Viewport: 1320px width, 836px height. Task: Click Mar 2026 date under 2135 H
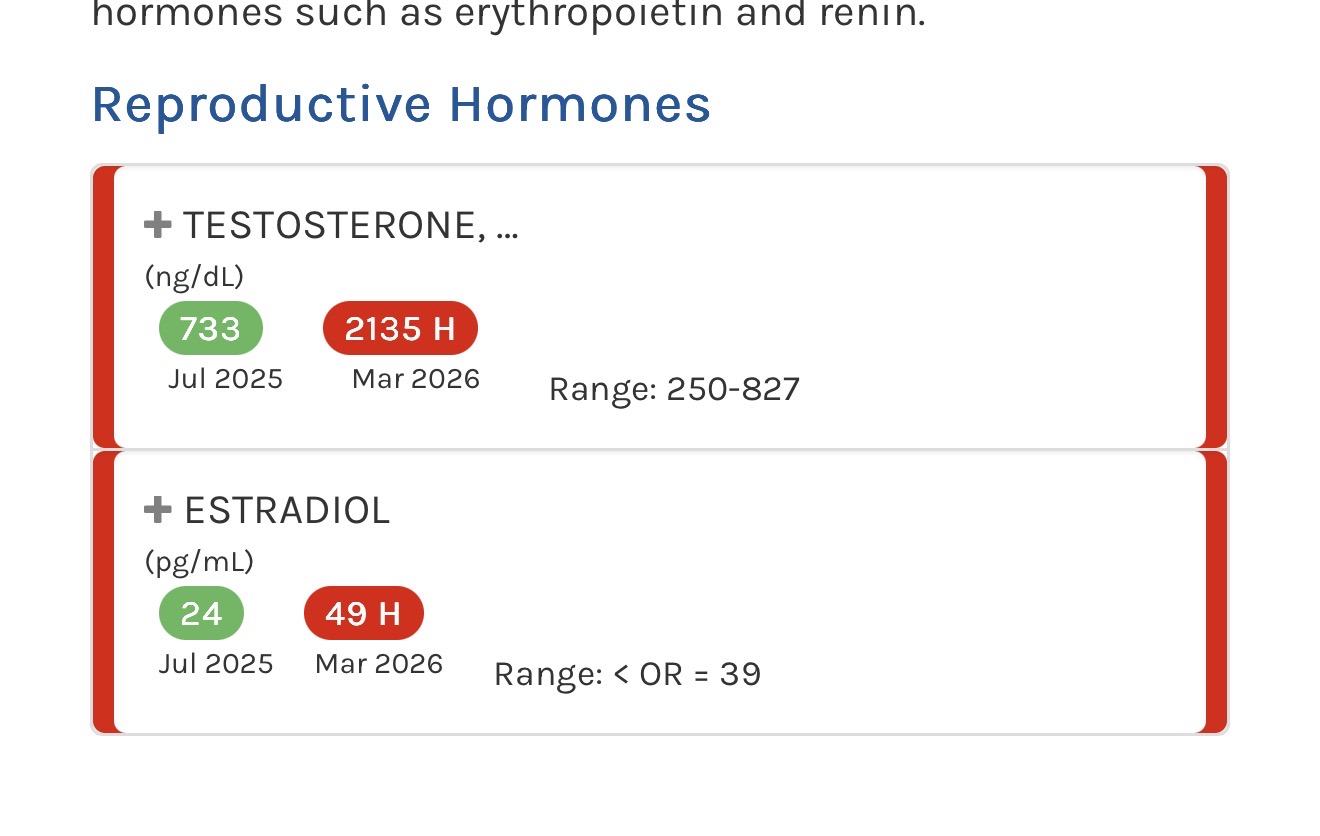pyautogui.click(x=416, y=380)
